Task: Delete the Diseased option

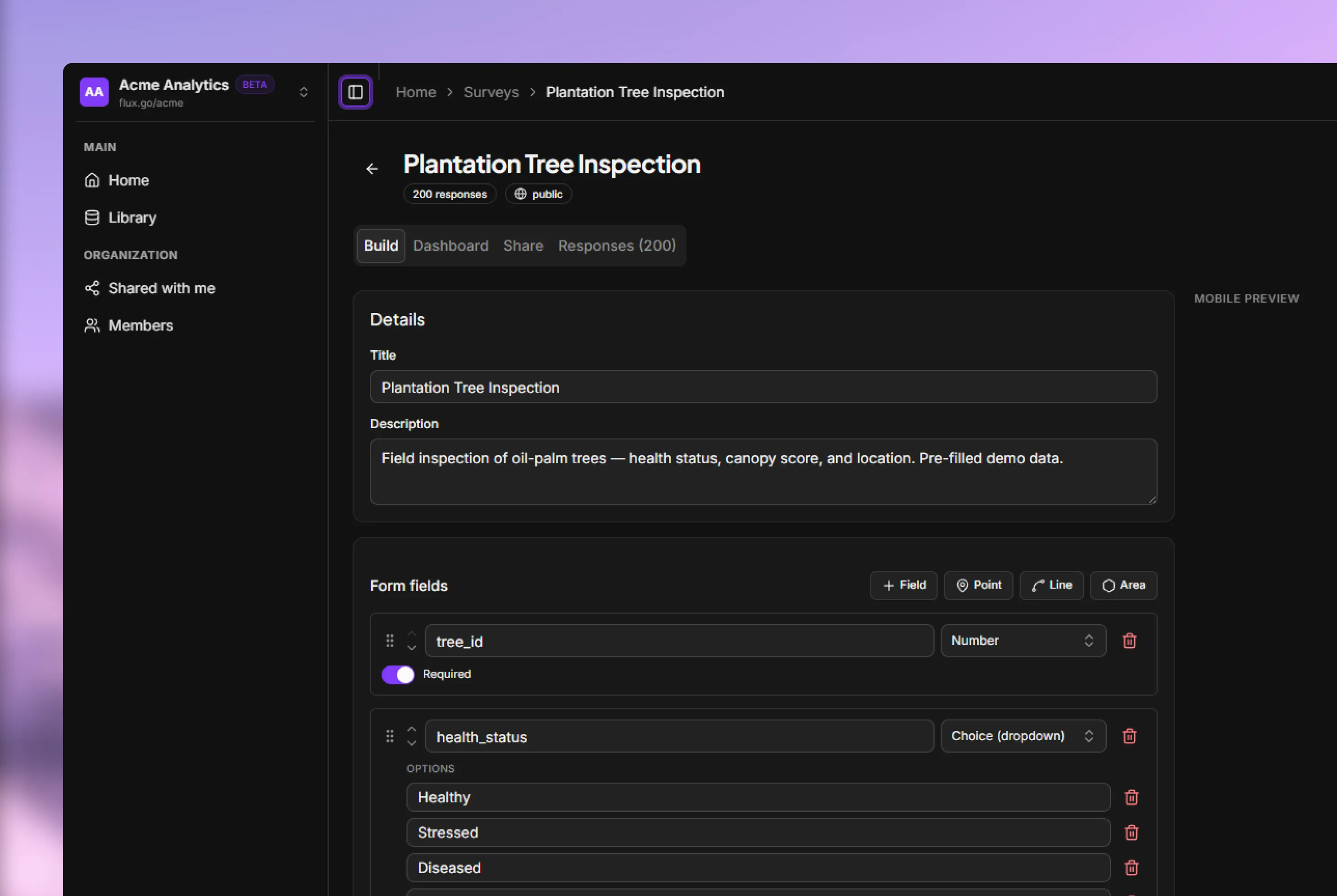Action: (x=1131, y=868)
